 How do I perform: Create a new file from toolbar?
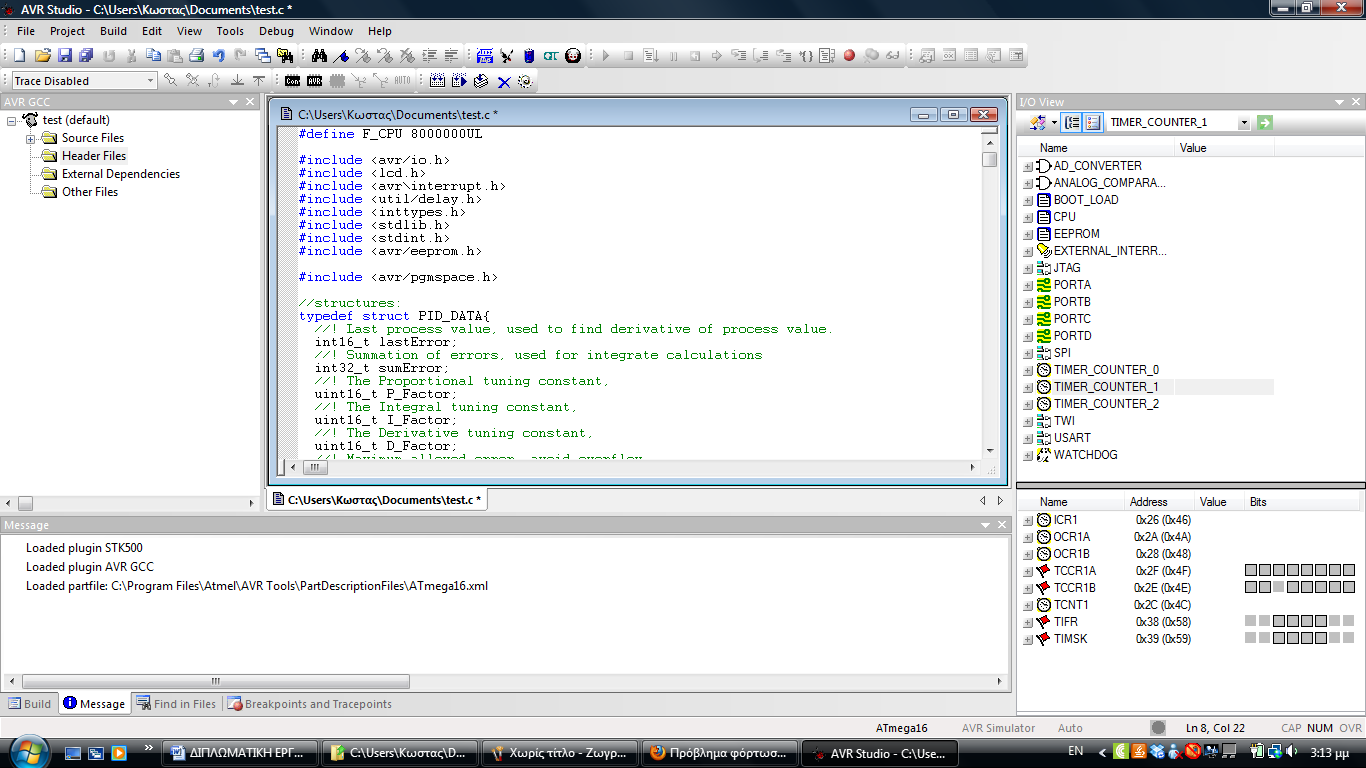coord(19,56)
